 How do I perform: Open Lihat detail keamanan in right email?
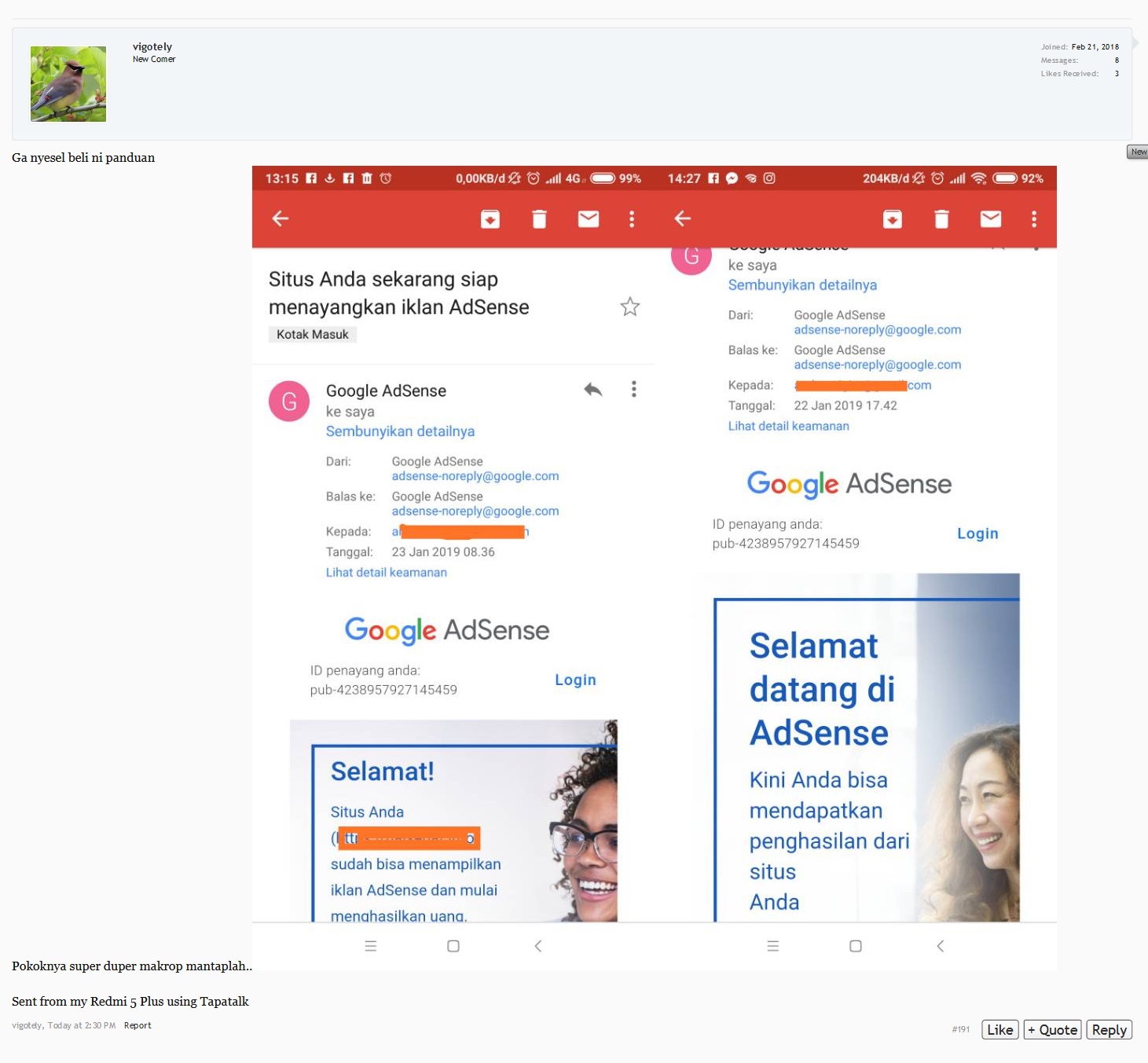(x=789, y=427)
